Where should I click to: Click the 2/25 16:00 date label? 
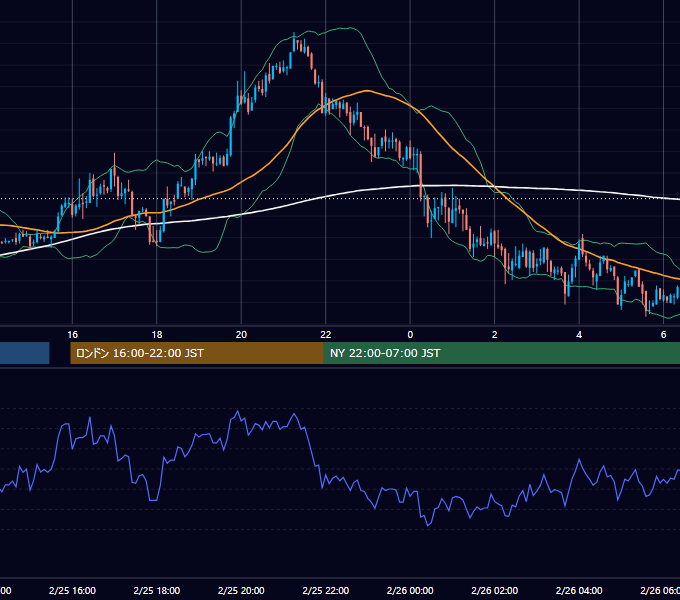pyautogui.click(x=72, y=590)
